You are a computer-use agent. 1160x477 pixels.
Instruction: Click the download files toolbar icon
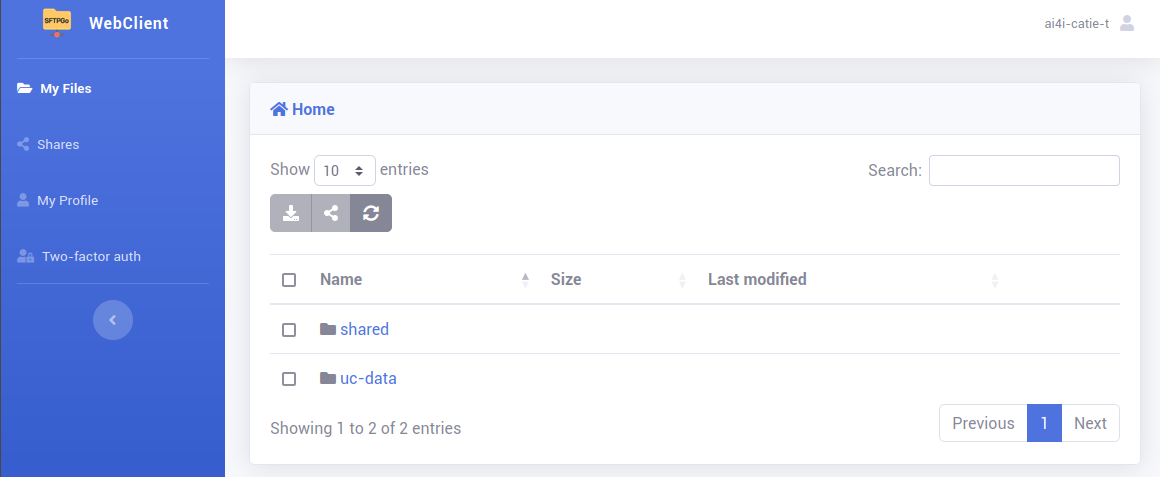point(291,213)
